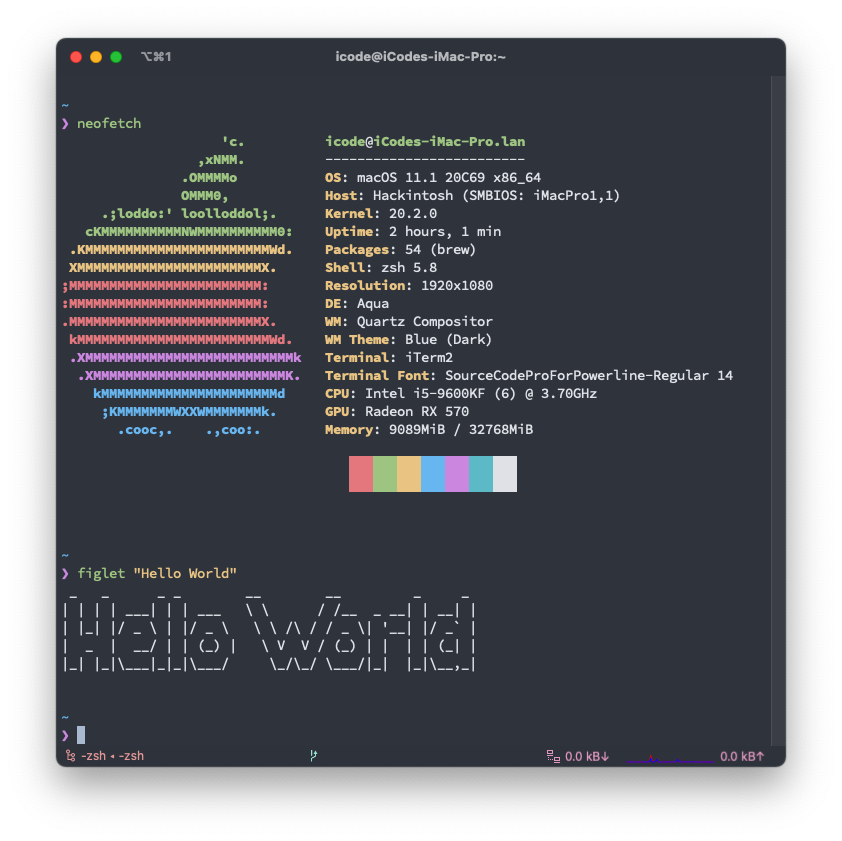
Task: Click the DE line reading Aqua
Action: (357, 303)
